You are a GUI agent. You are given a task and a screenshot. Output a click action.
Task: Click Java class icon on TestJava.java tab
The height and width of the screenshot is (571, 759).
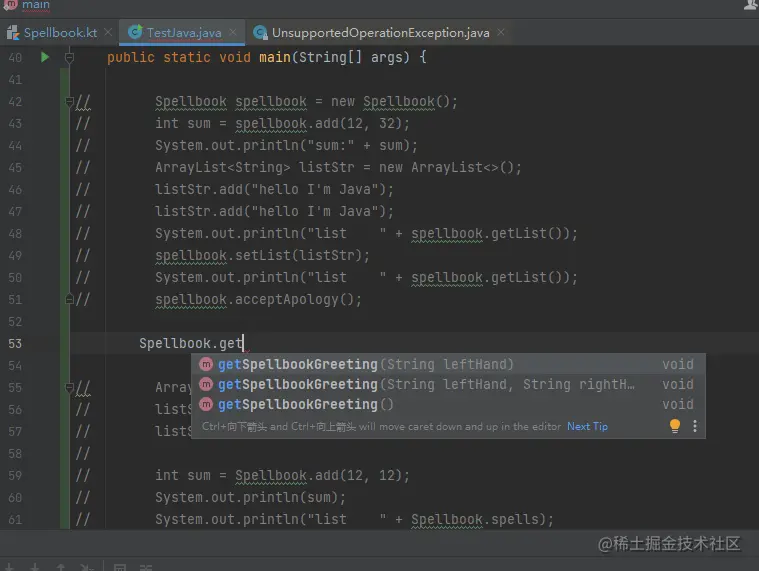[135, 32]
